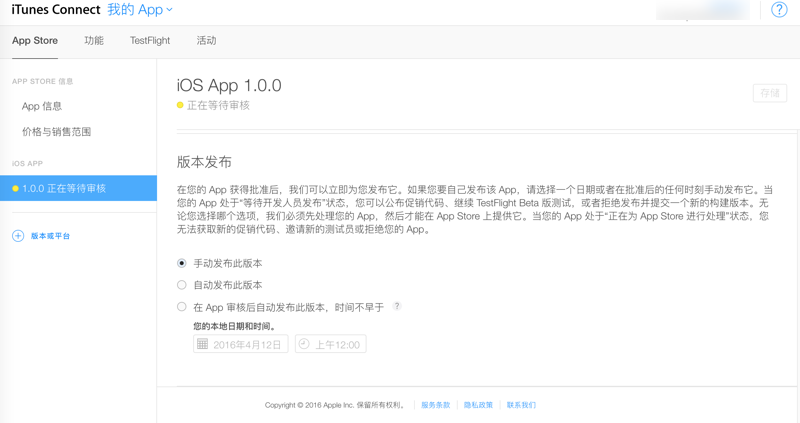
Task: Open the 联系我们 footer link
Action: (x=521, y=405)
